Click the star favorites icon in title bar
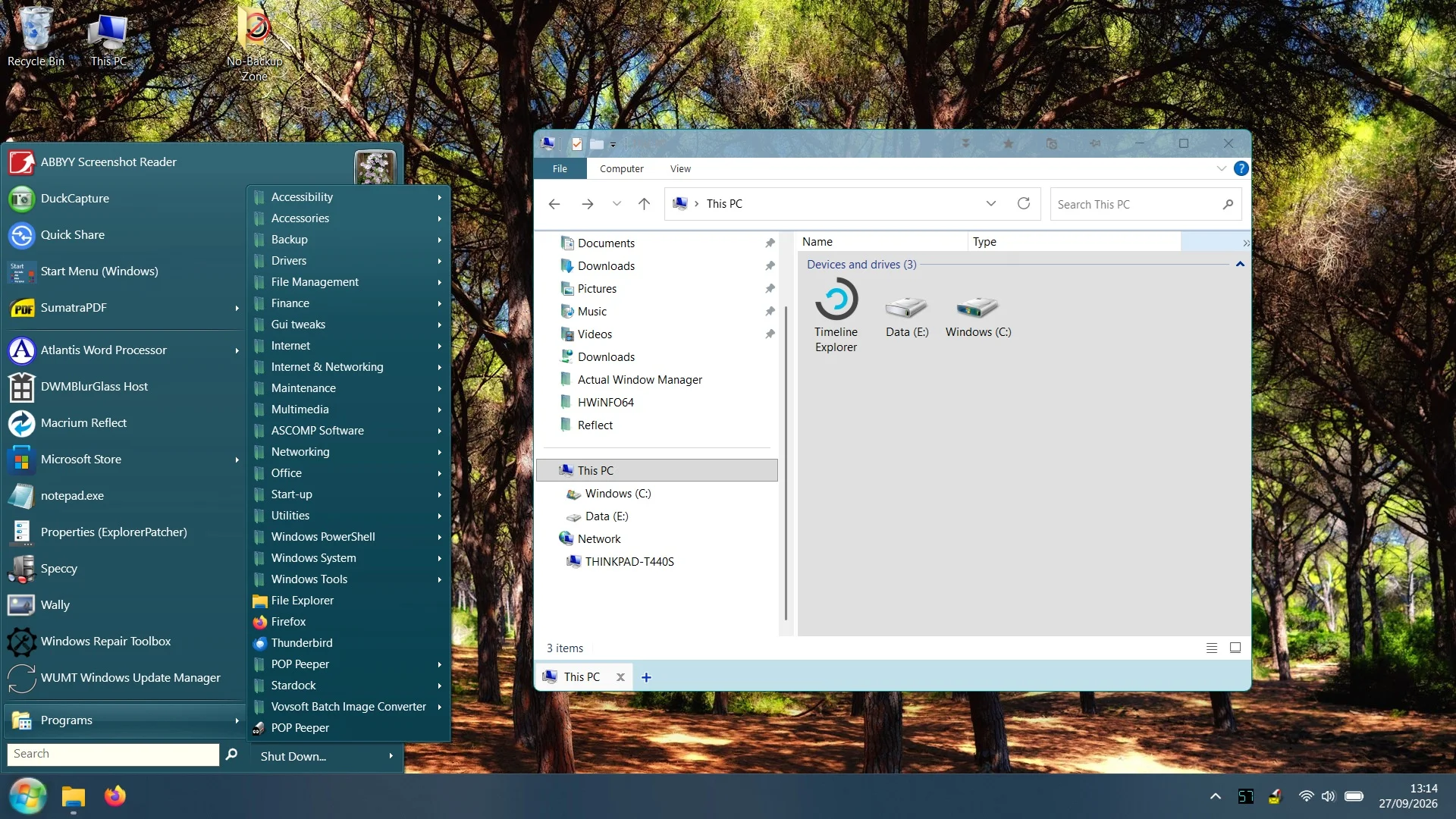 [x=1008, y=143]
